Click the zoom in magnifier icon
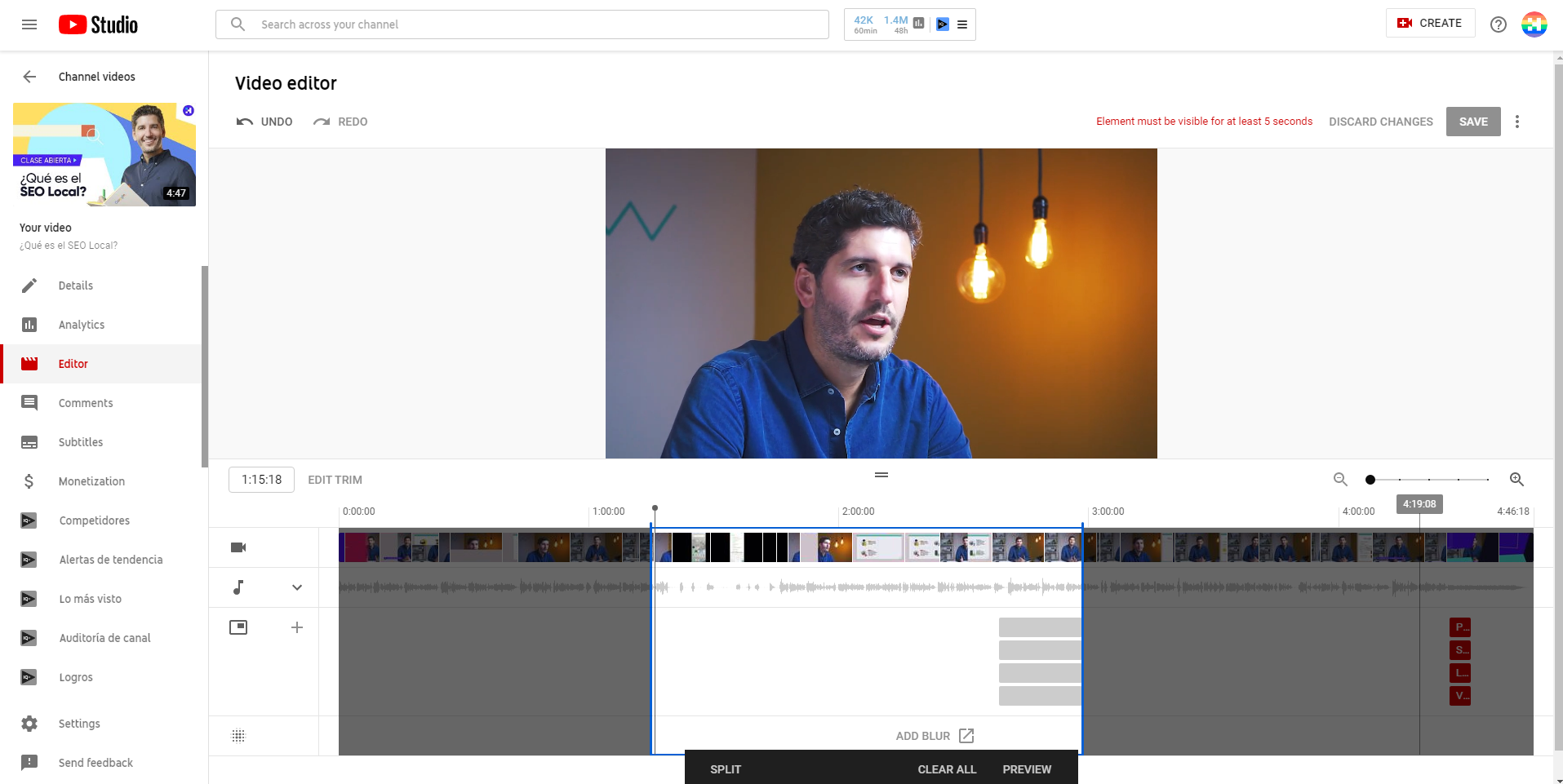The height and width of the screenshot is (784, 1563). click(x=1516, y=480)
